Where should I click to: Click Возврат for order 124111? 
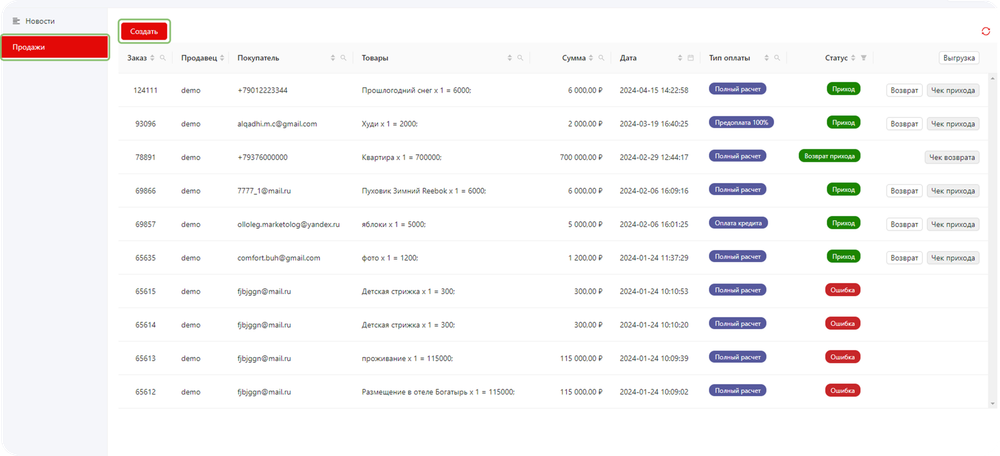coord(904,90)
